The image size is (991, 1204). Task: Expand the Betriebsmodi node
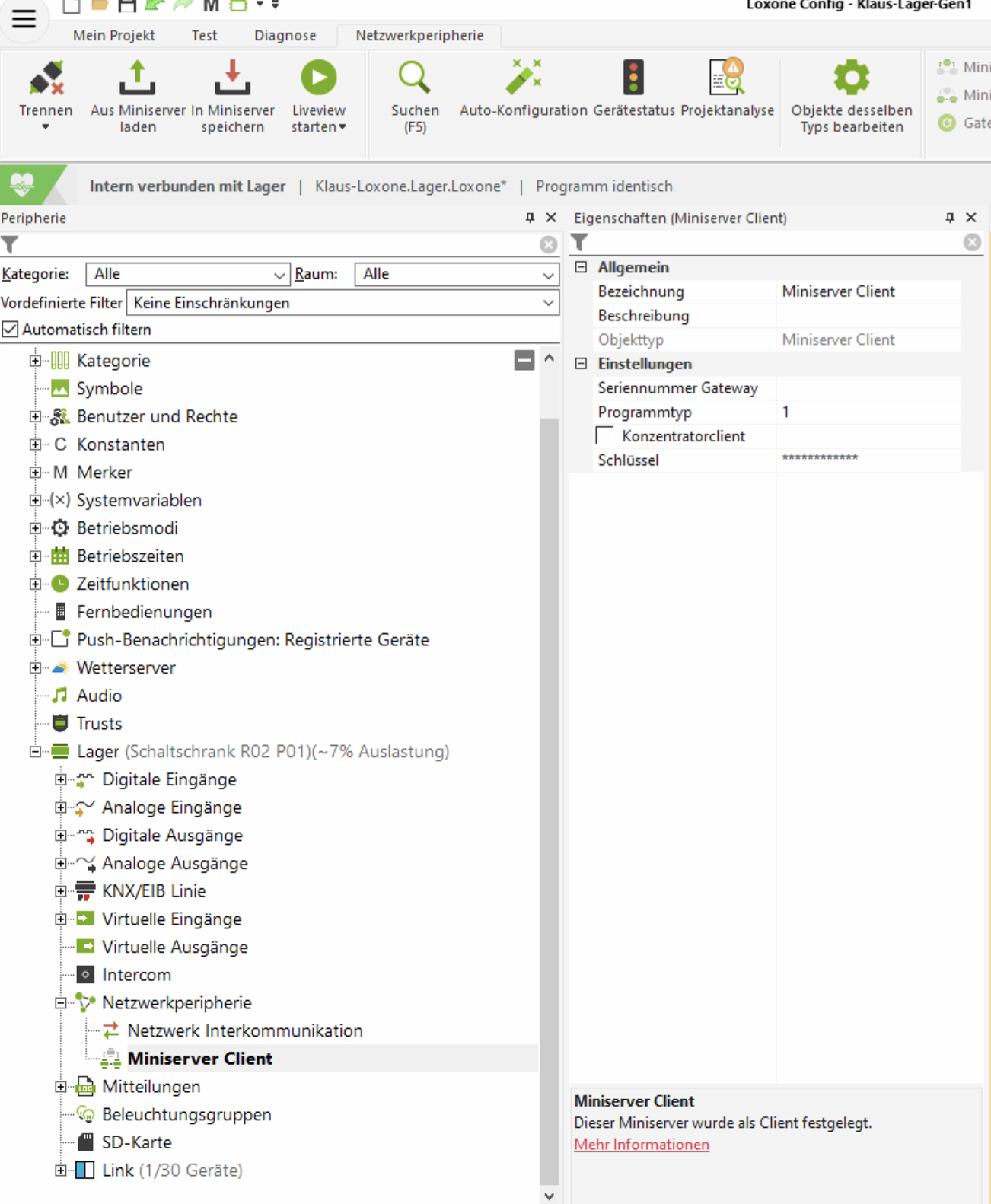point(35,528)
